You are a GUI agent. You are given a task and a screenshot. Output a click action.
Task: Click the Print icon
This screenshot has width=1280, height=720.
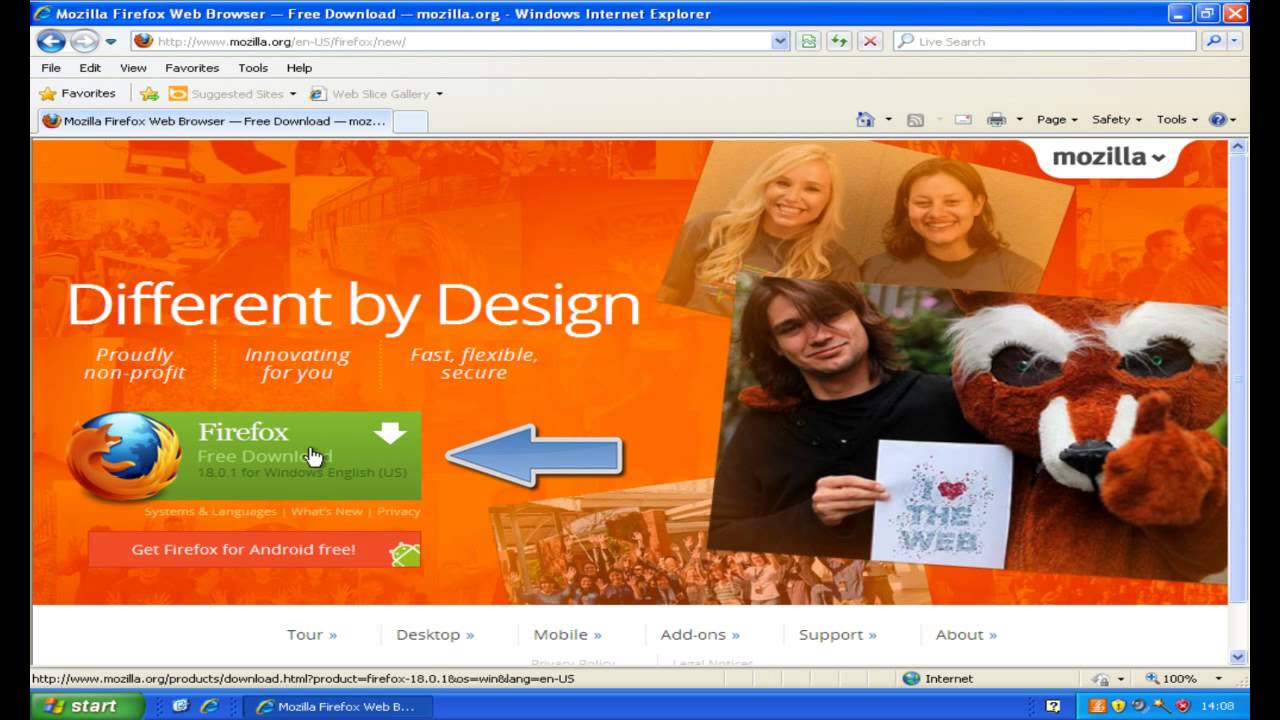[x=996, y=119]
